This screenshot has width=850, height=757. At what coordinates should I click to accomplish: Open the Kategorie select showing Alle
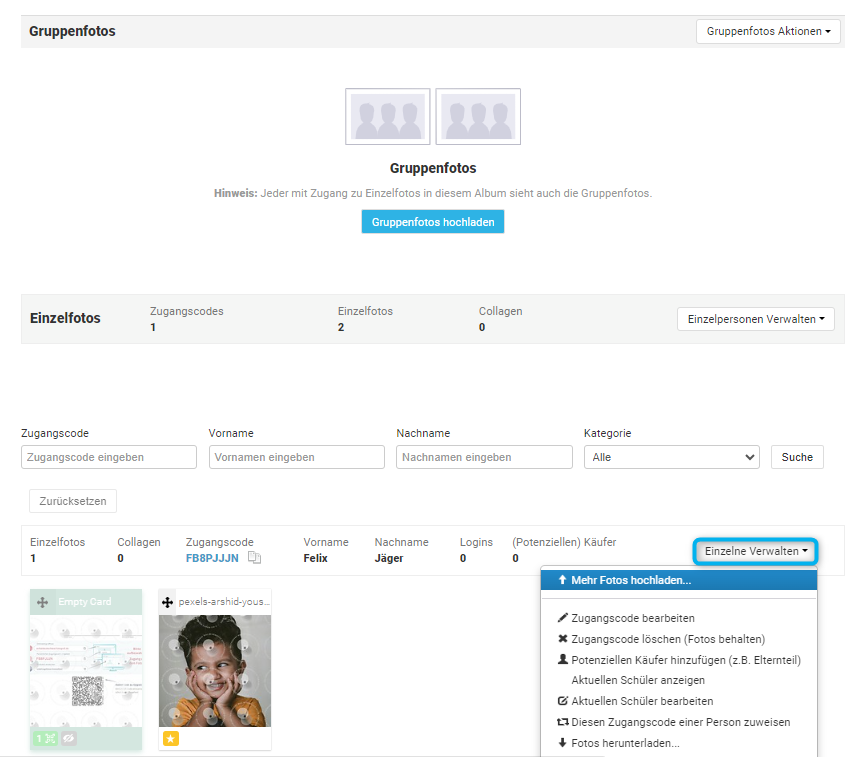pyautogui.click(x=672, y=457)
